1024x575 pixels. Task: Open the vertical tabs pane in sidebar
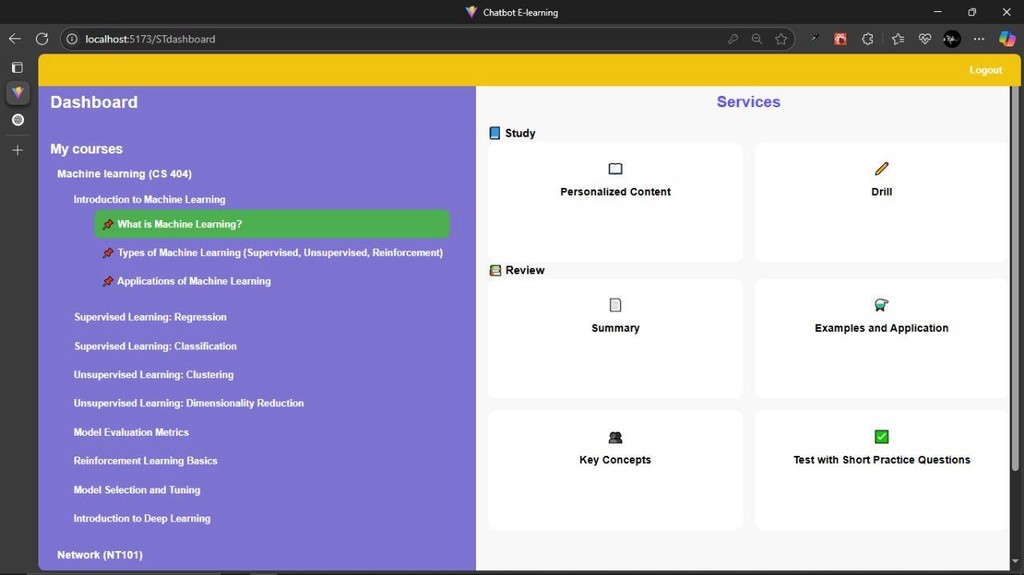point(17,68)
